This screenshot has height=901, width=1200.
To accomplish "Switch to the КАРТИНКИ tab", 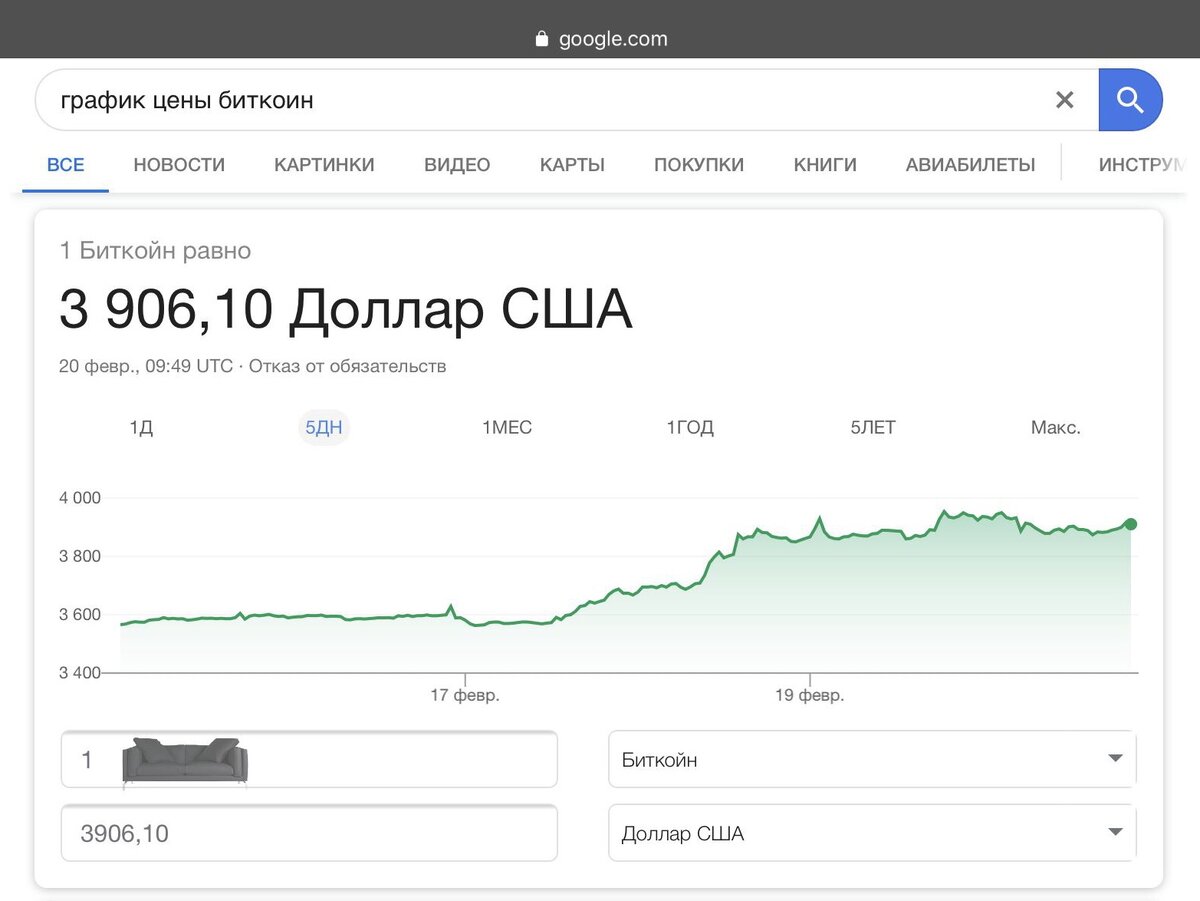I will [x=324, y=164].
